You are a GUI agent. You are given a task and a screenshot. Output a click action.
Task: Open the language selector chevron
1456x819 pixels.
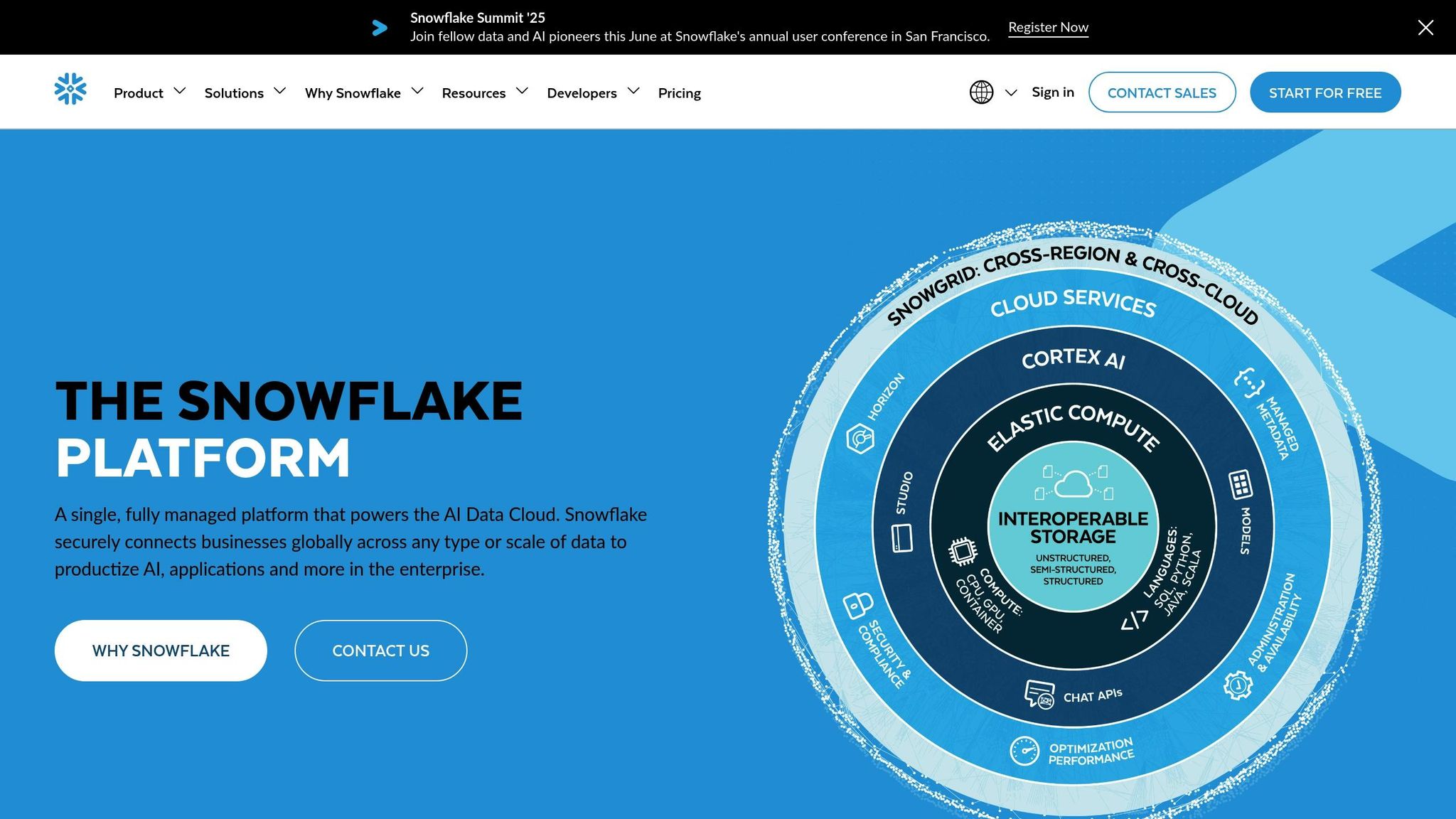point(1011,92)
